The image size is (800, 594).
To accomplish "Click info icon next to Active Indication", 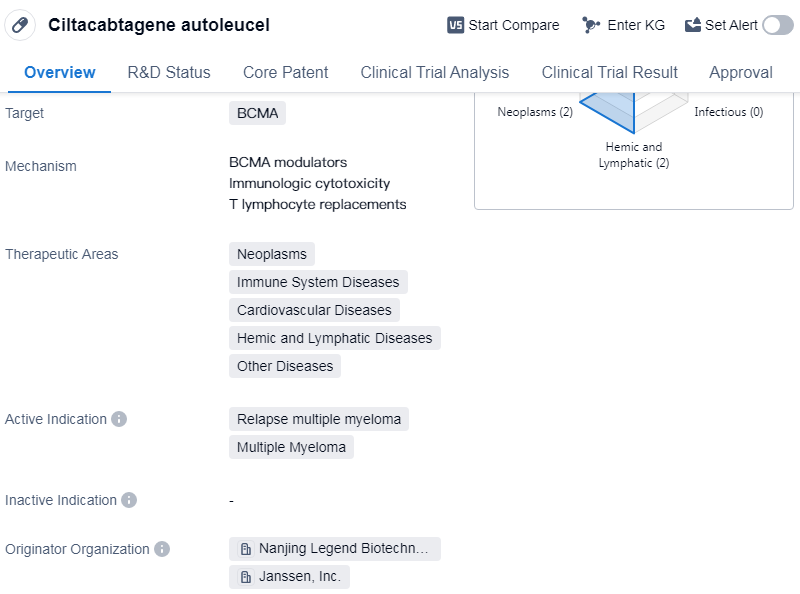I will [119, 419].
